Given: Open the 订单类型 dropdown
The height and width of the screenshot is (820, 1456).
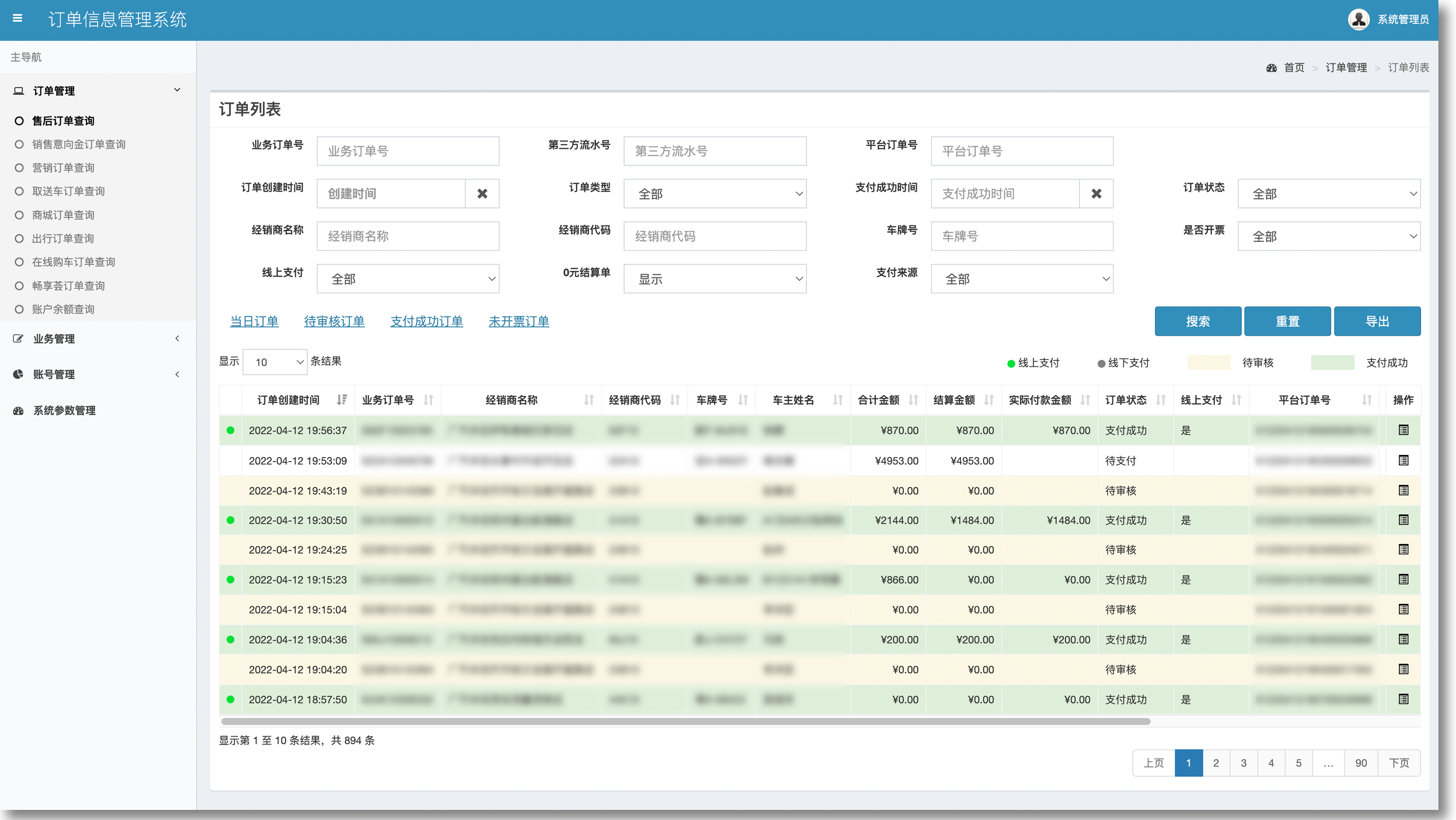Looking at the screenshot, I should pyautogui.click(x=714, y=194).
